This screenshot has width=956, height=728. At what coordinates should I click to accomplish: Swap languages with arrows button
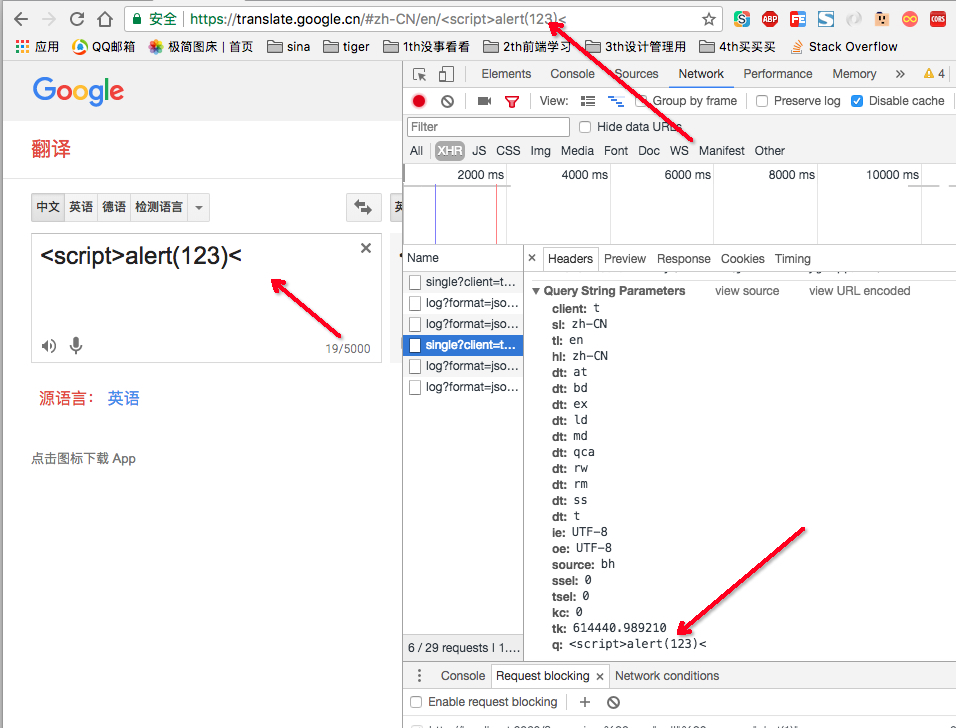coord(363,207)
